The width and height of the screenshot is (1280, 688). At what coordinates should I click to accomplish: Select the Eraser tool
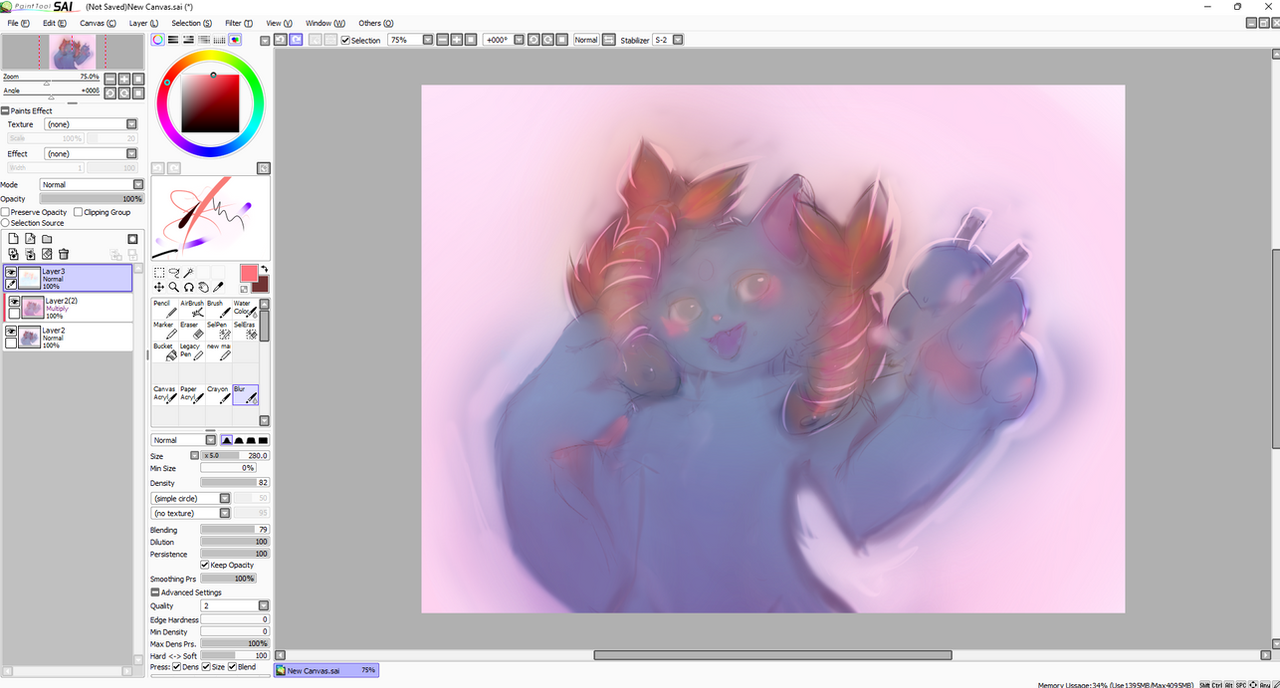click(x=192, y=330)
